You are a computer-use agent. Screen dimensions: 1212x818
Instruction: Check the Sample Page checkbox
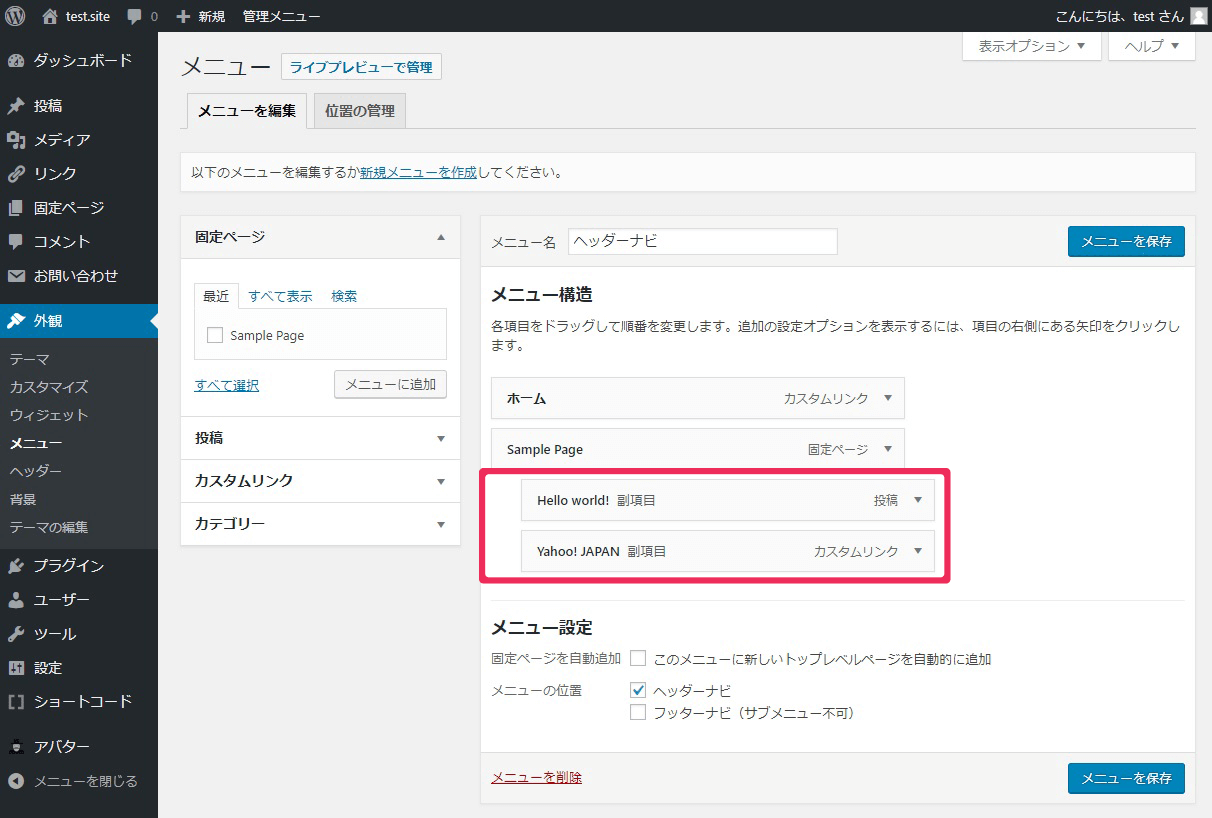point(215,336)
